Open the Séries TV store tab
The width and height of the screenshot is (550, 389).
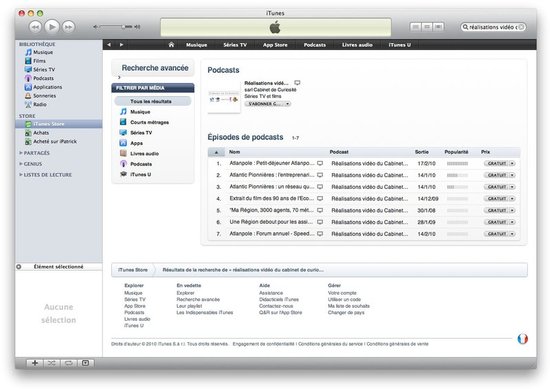click(x=235, y=45)
